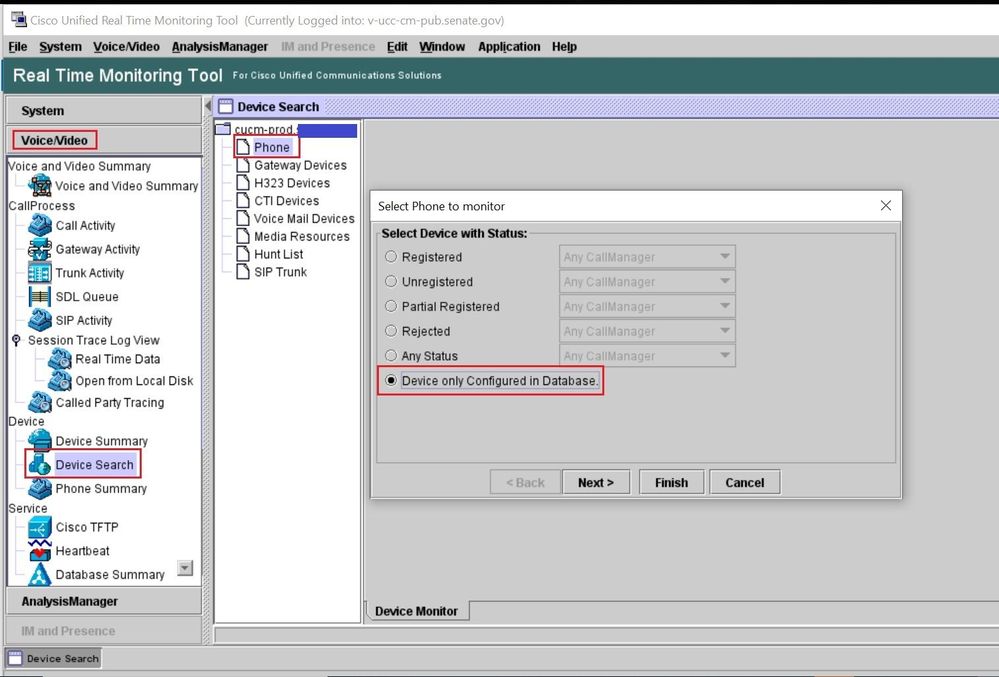Click the Device Search taskbar window button

tap(54, 659)
